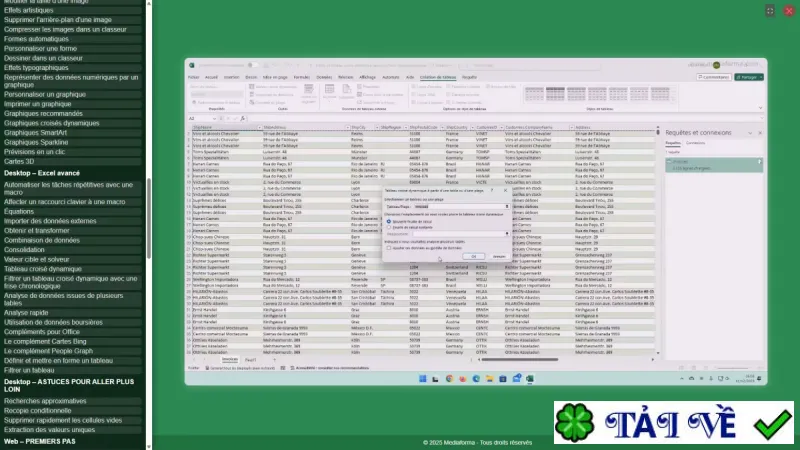Click the Emplacement range selector icon

[x=507, y=234]
